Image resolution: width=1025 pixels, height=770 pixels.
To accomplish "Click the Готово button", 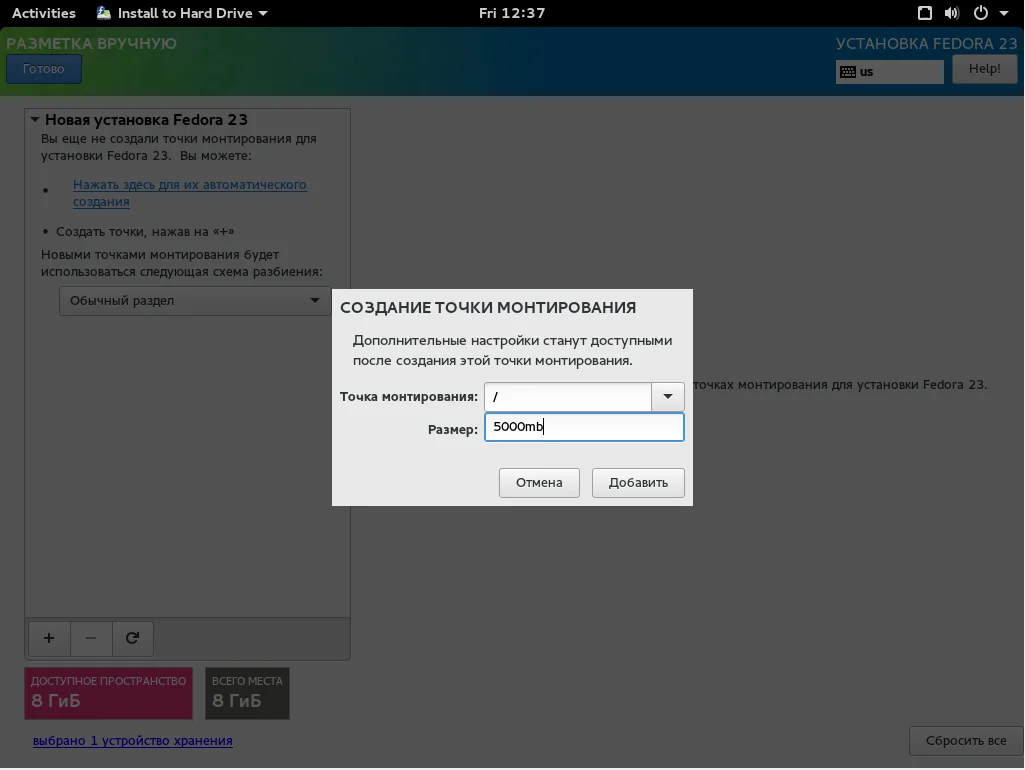I will tap(44, 69).
